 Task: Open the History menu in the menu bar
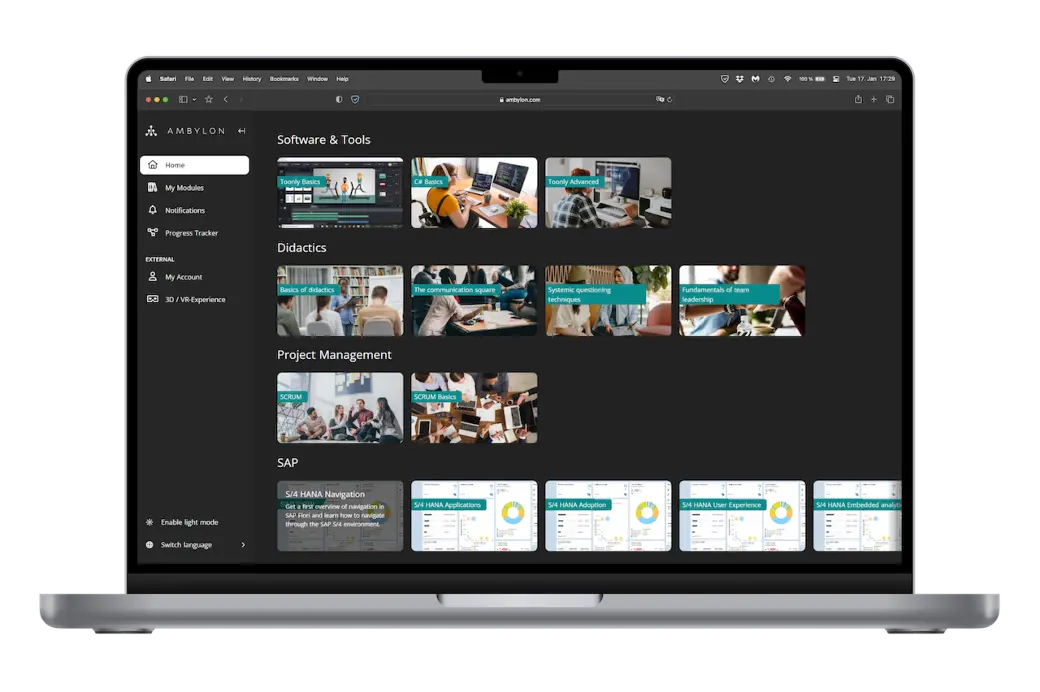pyautogui.click(x=252, y=79)
